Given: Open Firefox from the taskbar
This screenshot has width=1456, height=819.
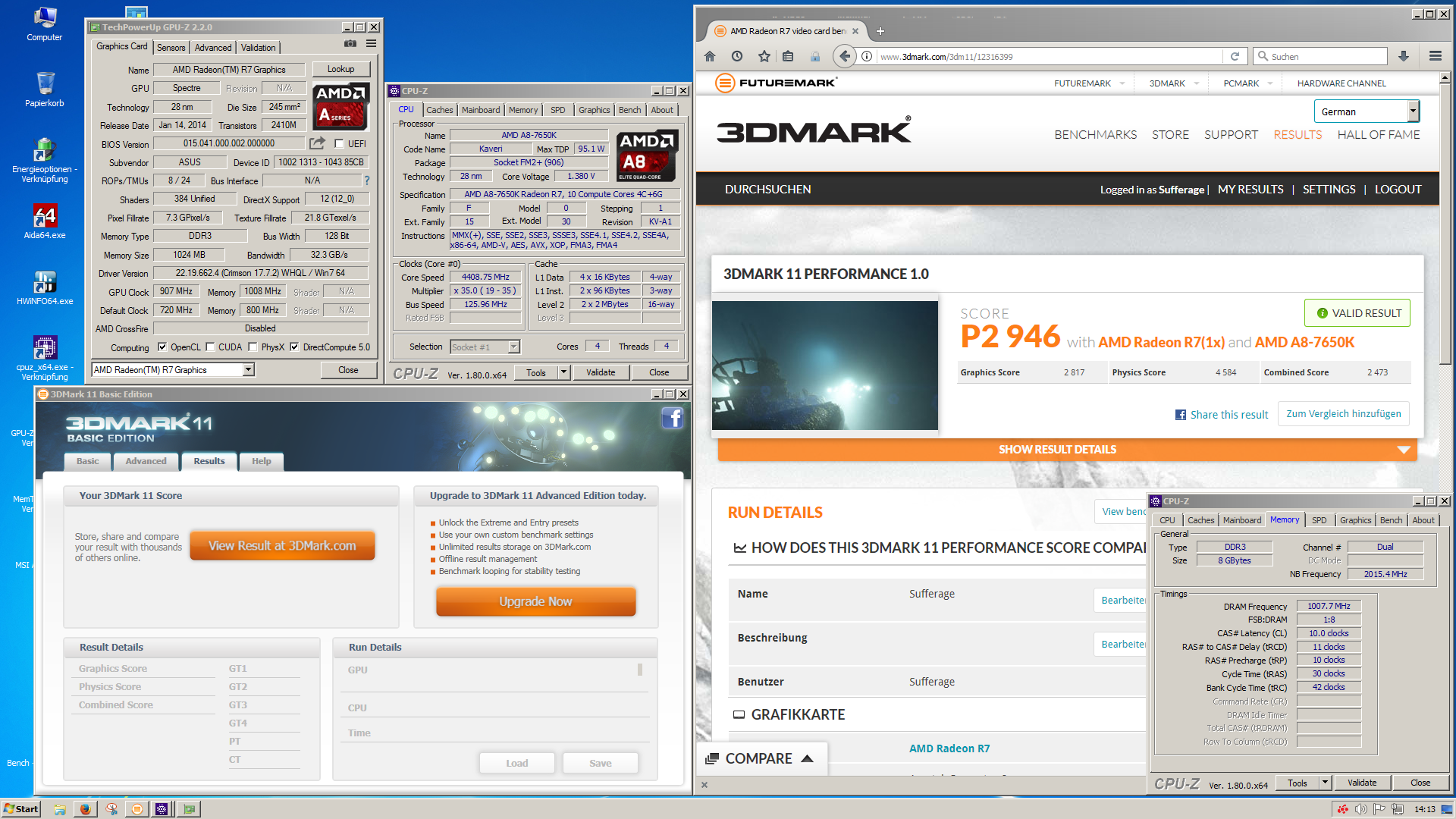Looking at the screenshot, I should pos(86,809).
